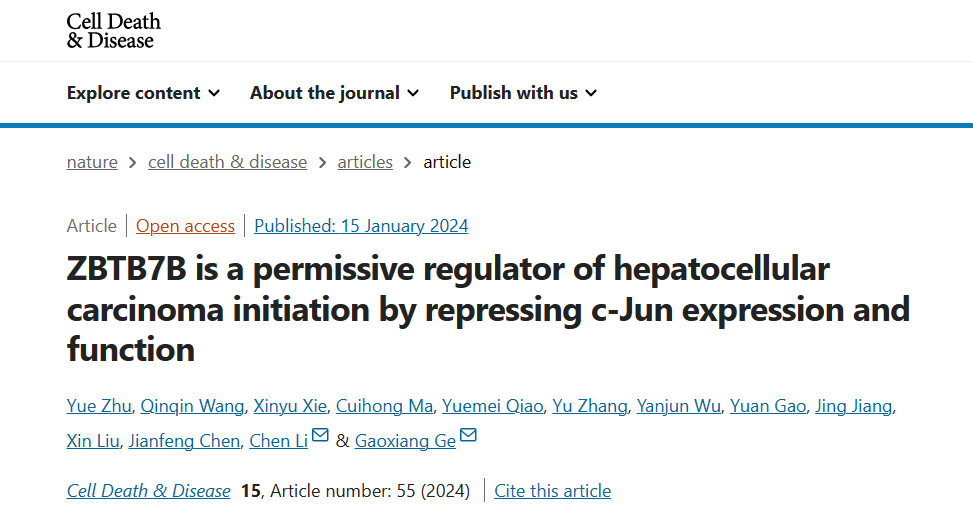The image size is (973, 514).
Task: Expand the Explore content menu
Action: (143, 92)
